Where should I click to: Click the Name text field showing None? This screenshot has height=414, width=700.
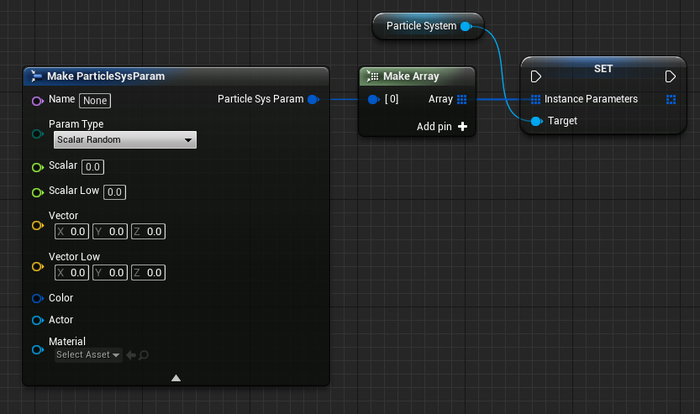pos(95,100)
